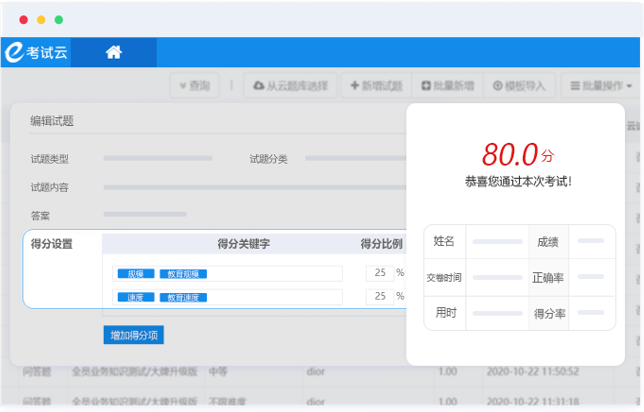Viewport: 644px width, 412px height.
Task: Click the 模板导入 button
Action: click(x=520, y=86)
